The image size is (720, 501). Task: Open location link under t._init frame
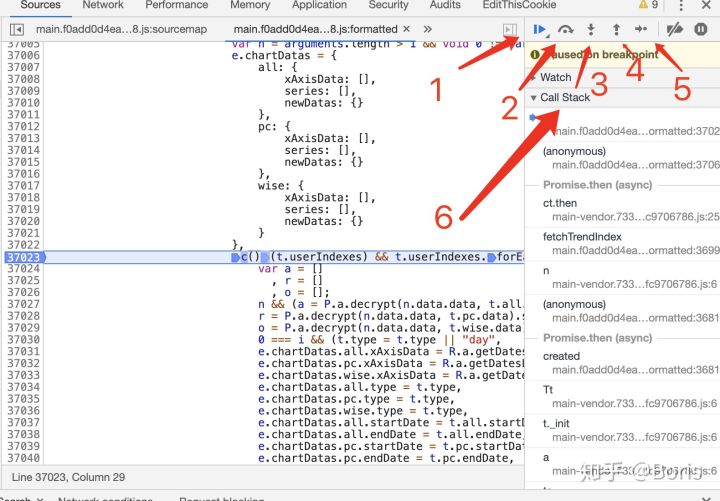(x=634, y=437)
